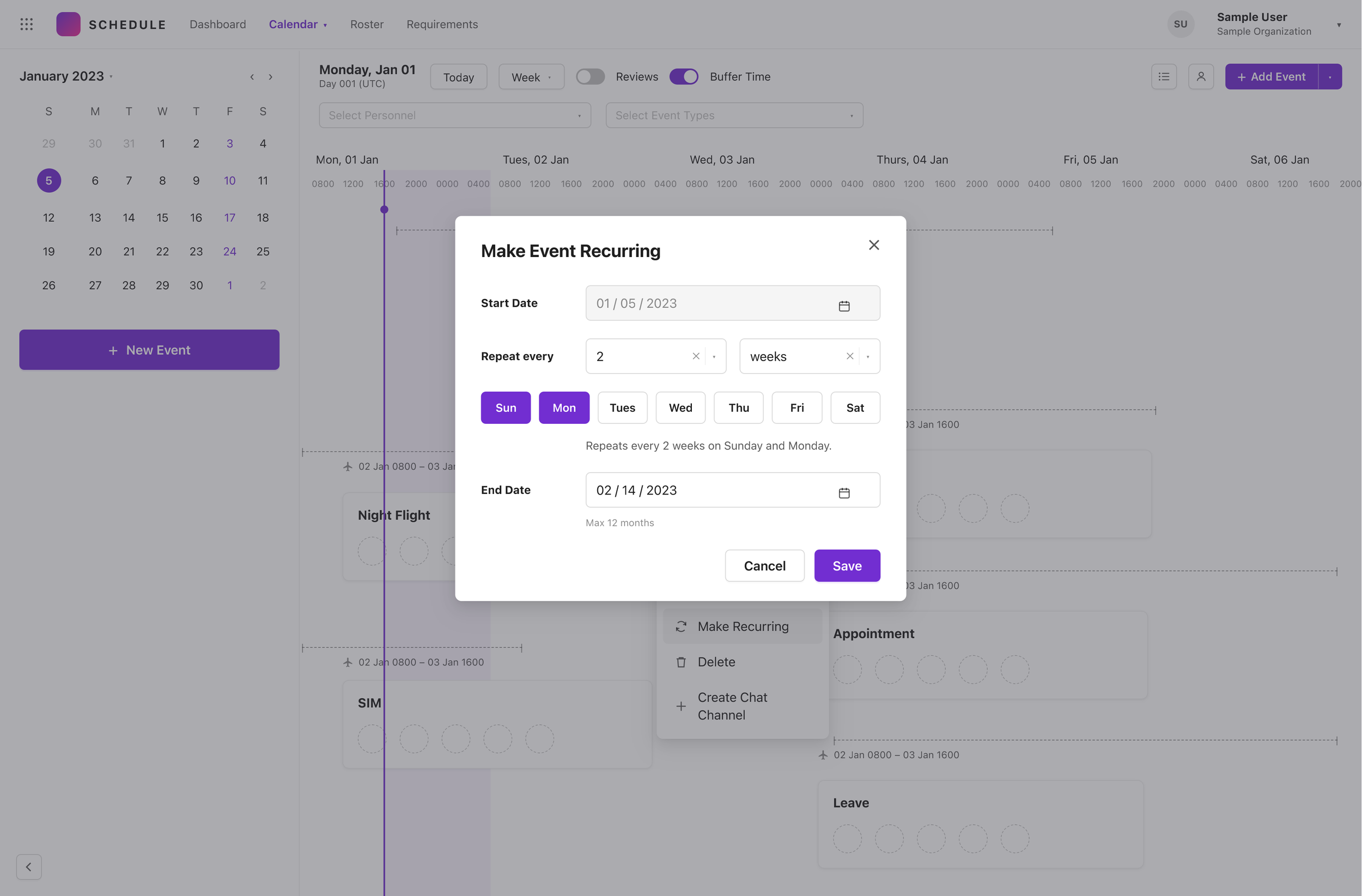
Task: Select day 17 in the mini calendar
Action: 229,217
